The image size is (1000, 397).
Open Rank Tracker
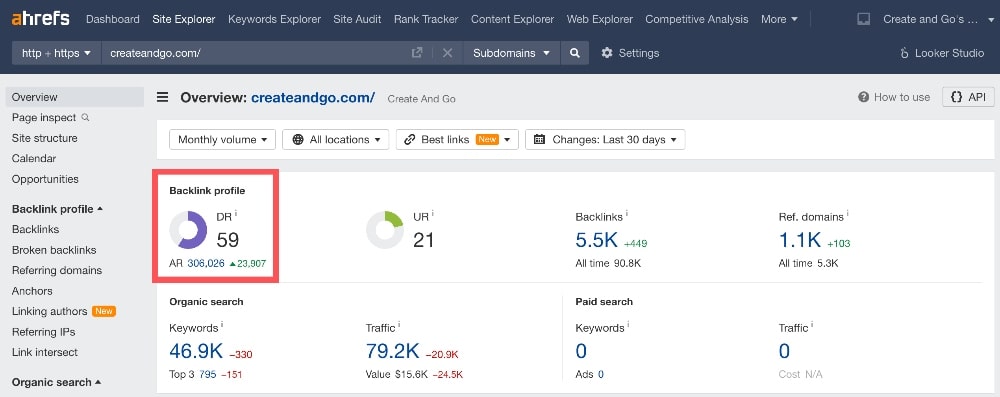coord(426,19)
